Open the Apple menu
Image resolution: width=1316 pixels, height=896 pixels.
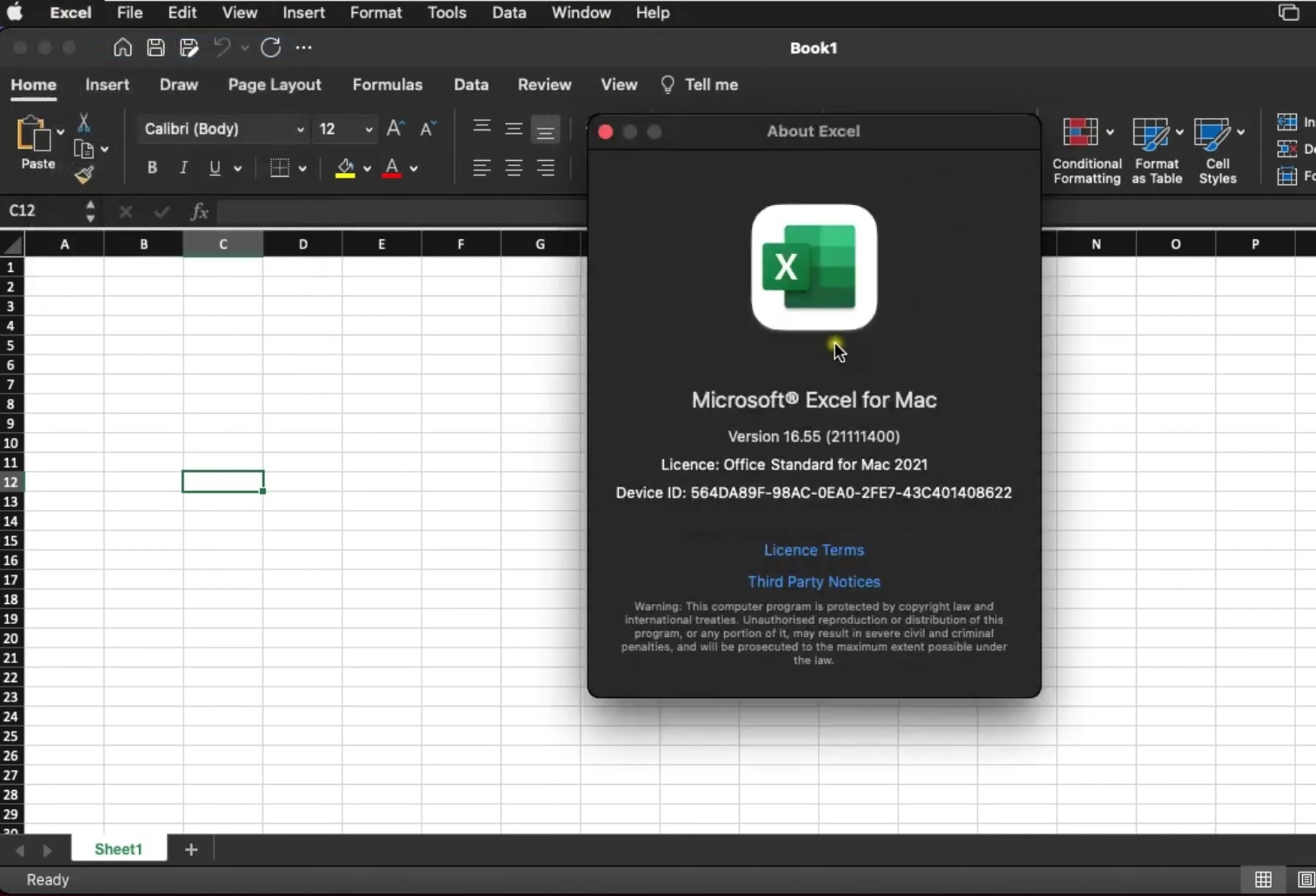click(15, 12)
